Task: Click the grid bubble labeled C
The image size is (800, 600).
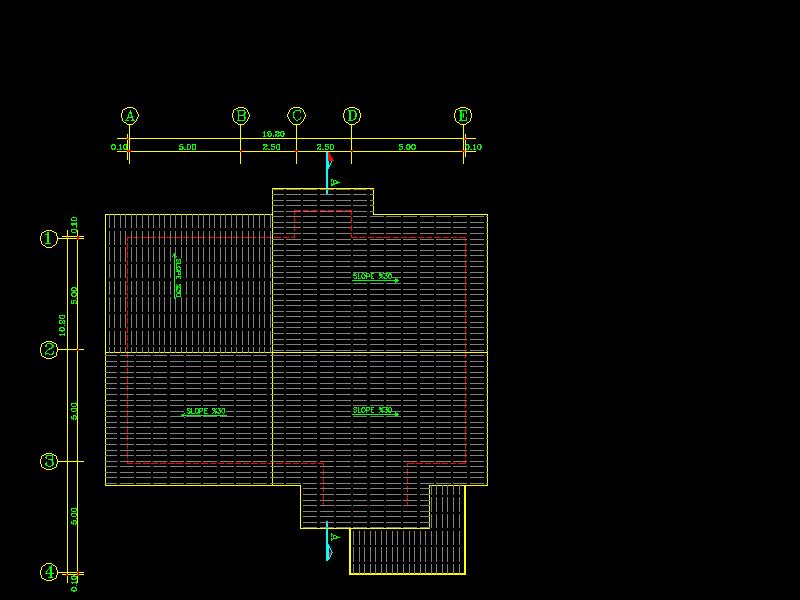Action: [297, 116]
